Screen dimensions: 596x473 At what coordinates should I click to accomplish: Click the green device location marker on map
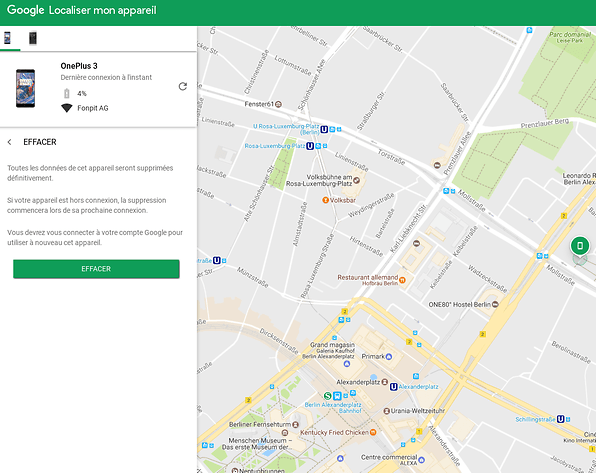tap(580, 246)
